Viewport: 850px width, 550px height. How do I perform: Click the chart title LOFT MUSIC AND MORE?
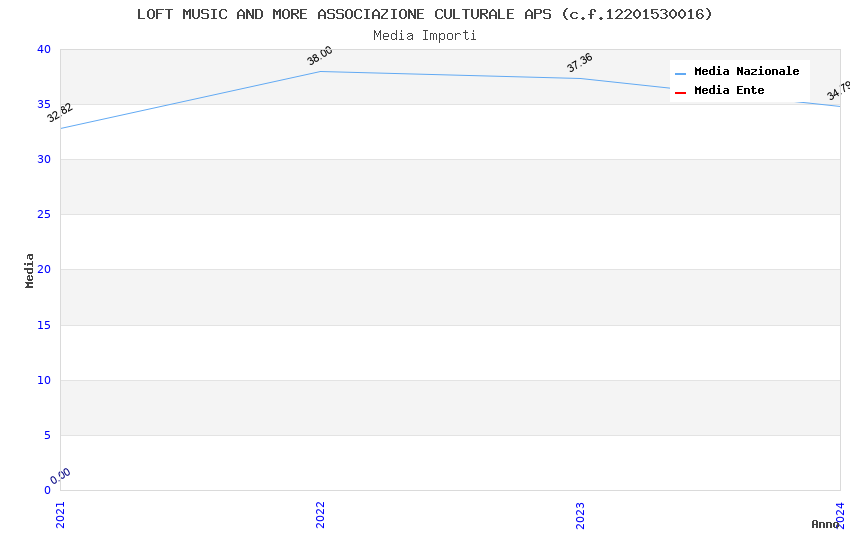425,14
